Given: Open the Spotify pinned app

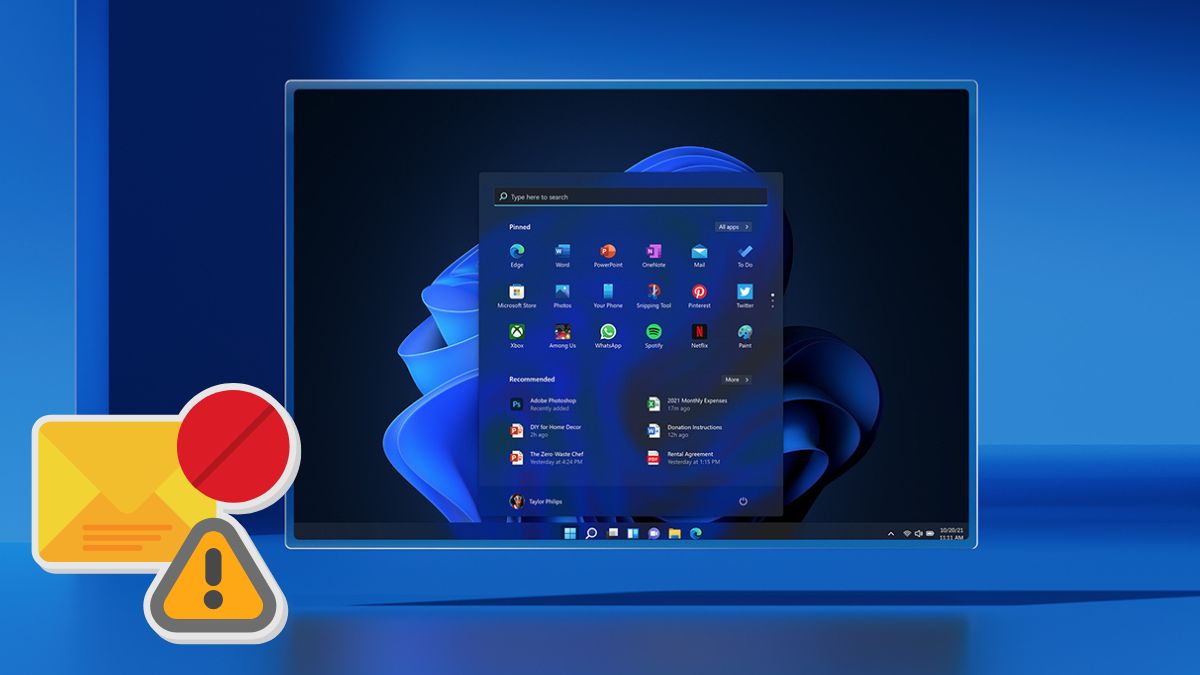Looking at the screenshot, I should click(653, 336).
